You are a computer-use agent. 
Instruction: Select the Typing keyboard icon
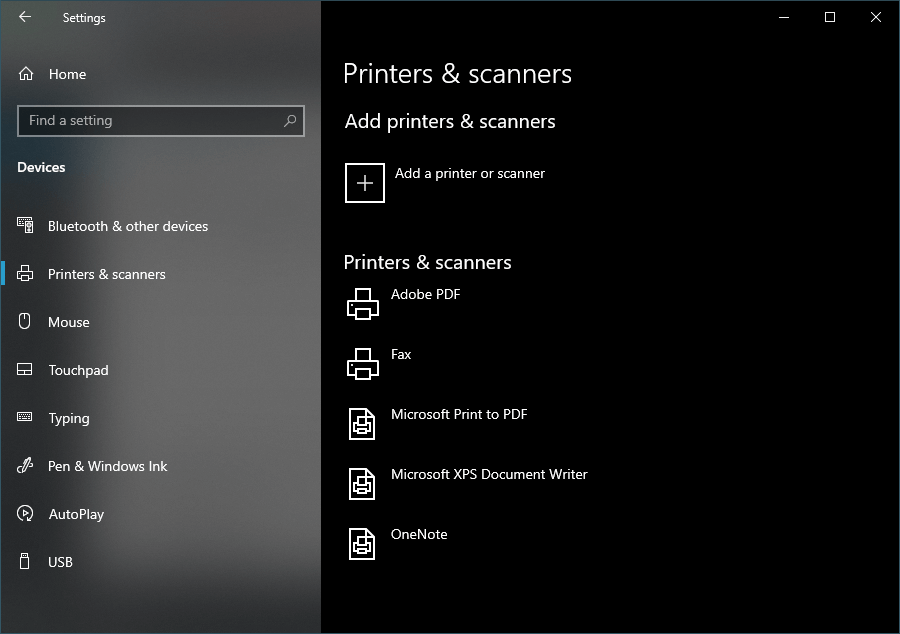(25, 417)
